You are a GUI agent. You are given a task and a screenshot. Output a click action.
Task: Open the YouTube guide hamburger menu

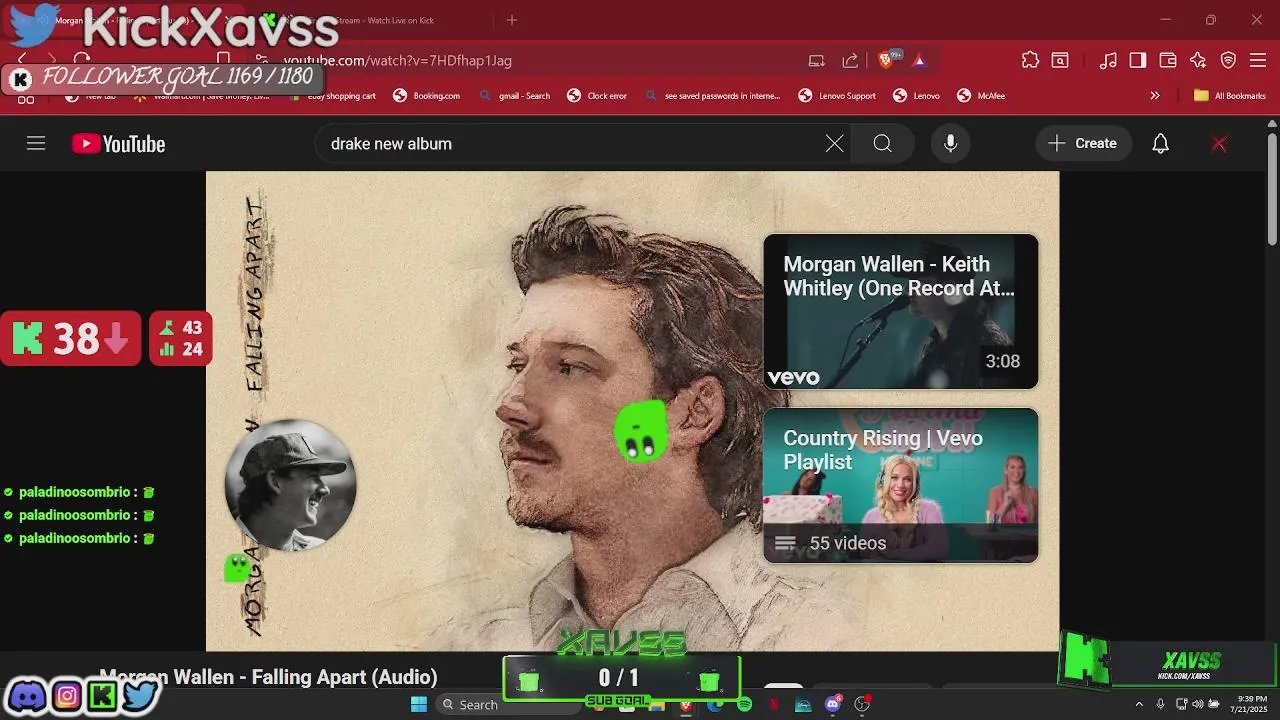point(36,144)
